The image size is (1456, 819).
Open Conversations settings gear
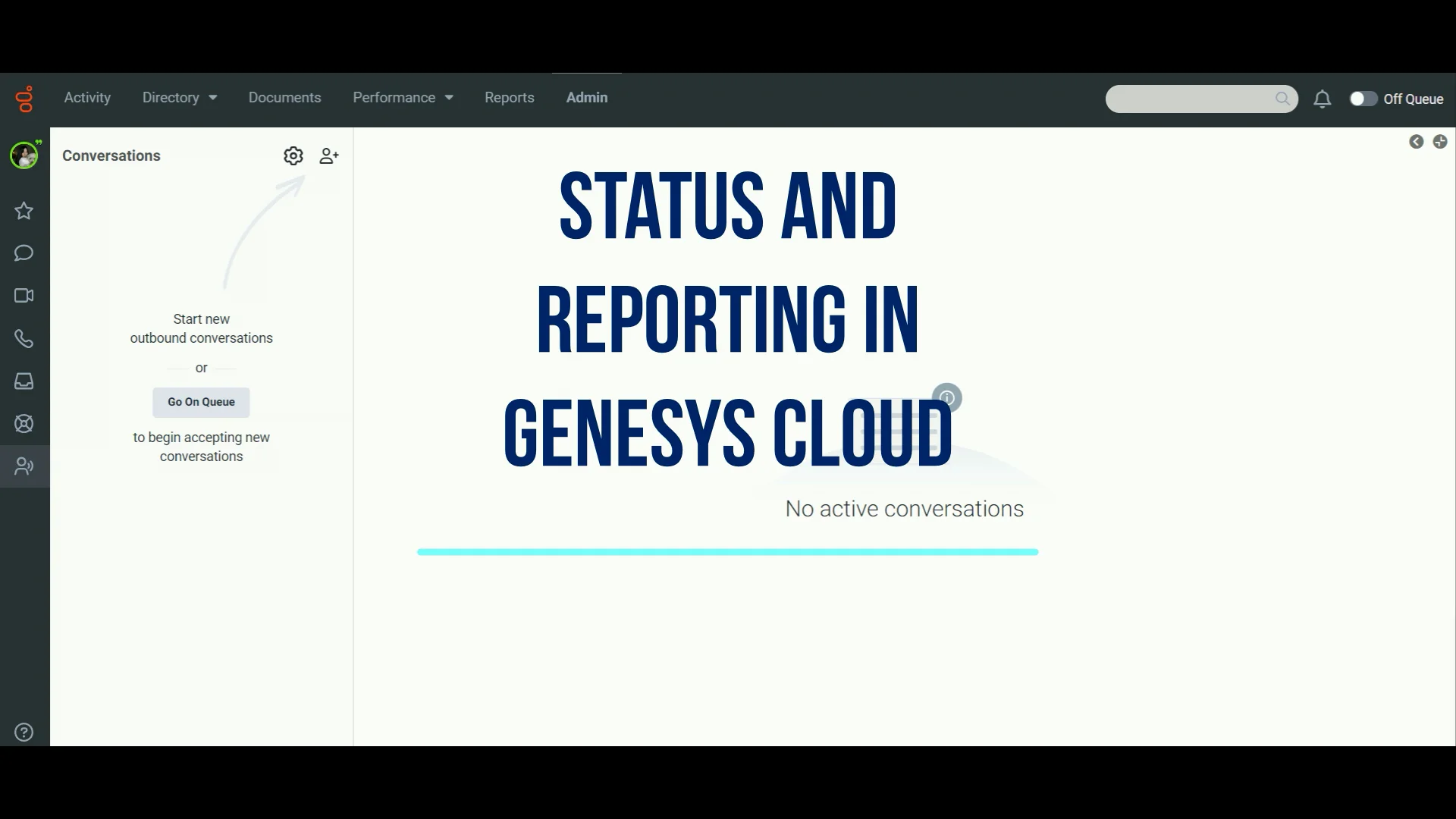pos(293,155)
